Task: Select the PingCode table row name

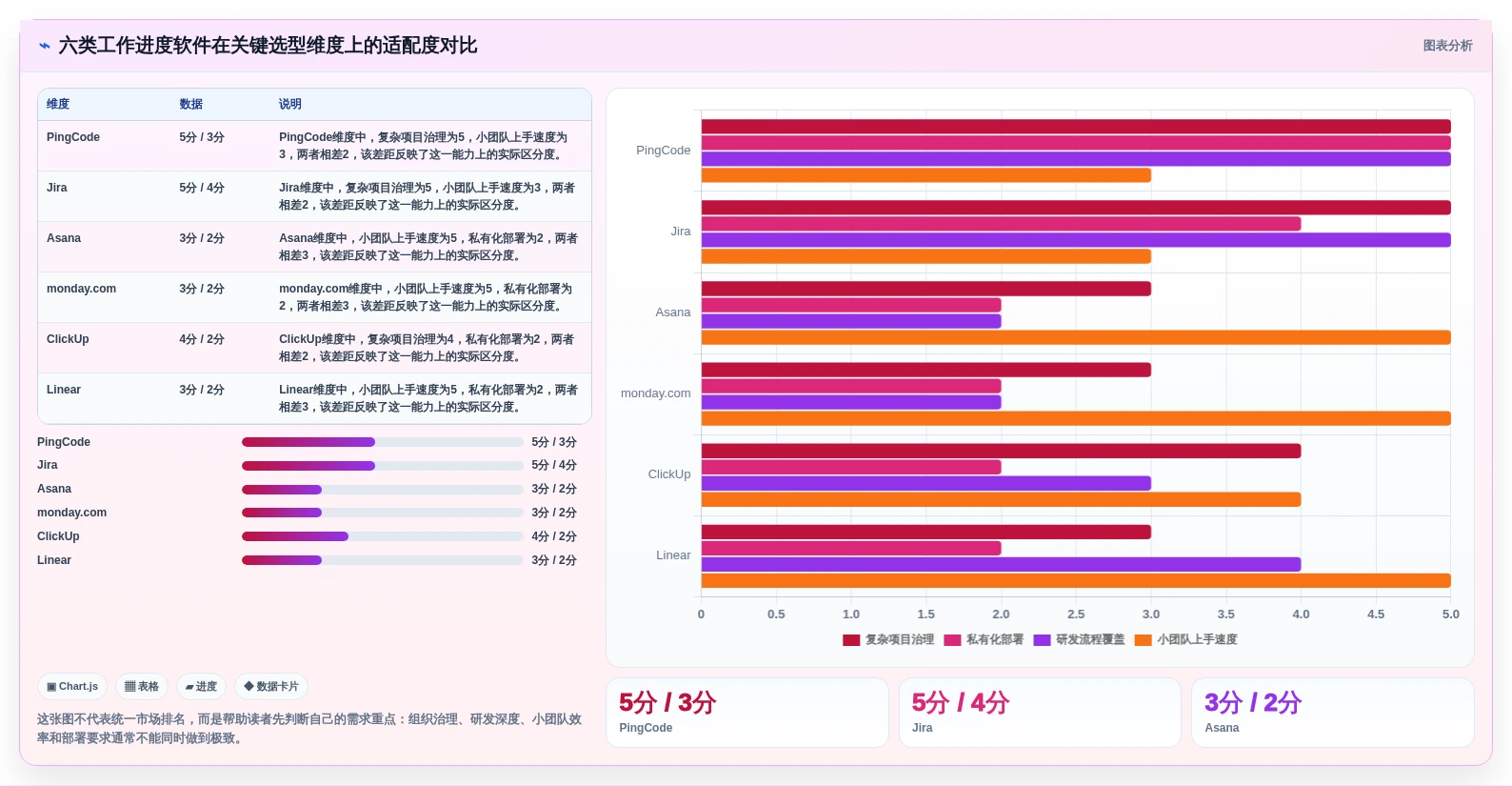Action: pos(73,137)
